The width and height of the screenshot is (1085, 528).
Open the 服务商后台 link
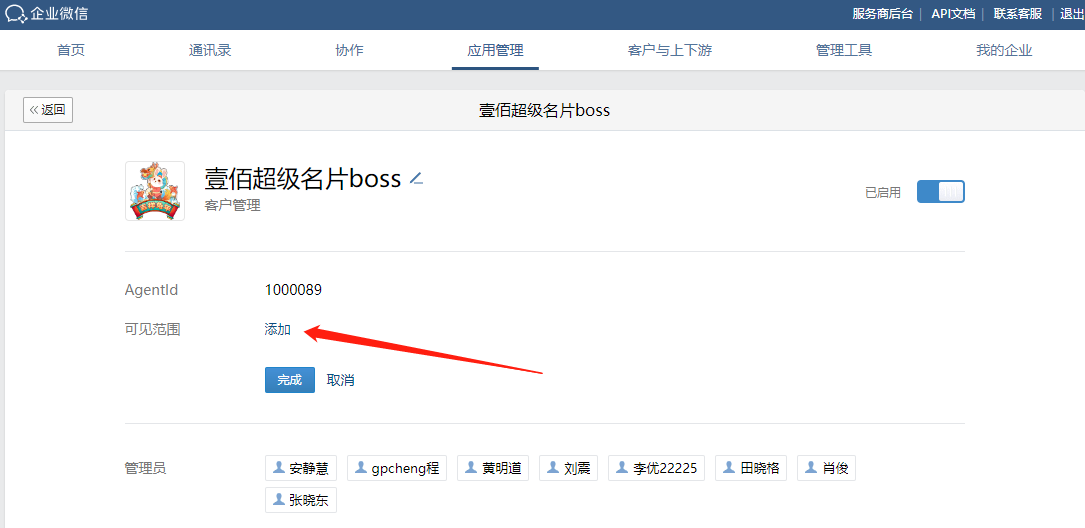point(882,14)
